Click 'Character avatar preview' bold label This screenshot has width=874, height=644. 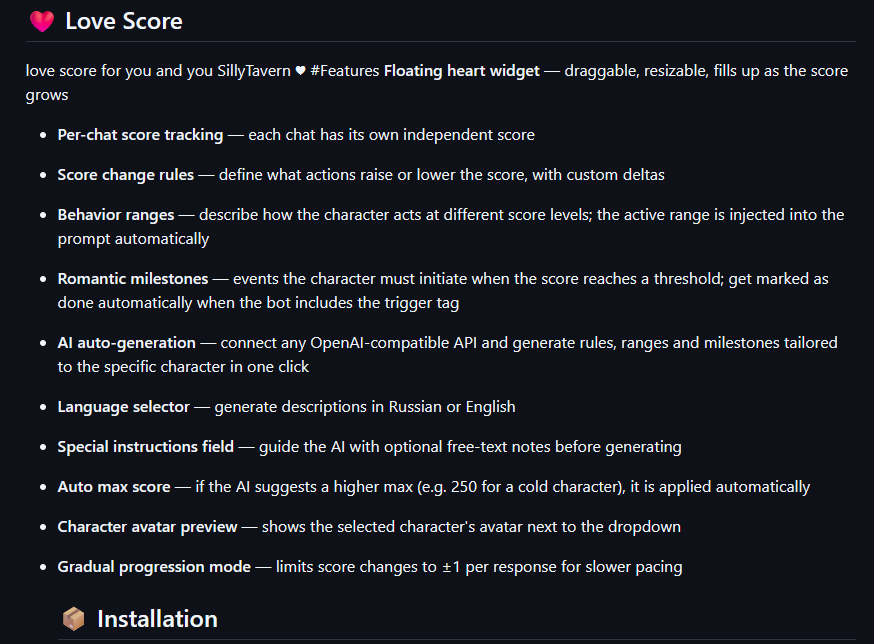click(x=147, y=527)
